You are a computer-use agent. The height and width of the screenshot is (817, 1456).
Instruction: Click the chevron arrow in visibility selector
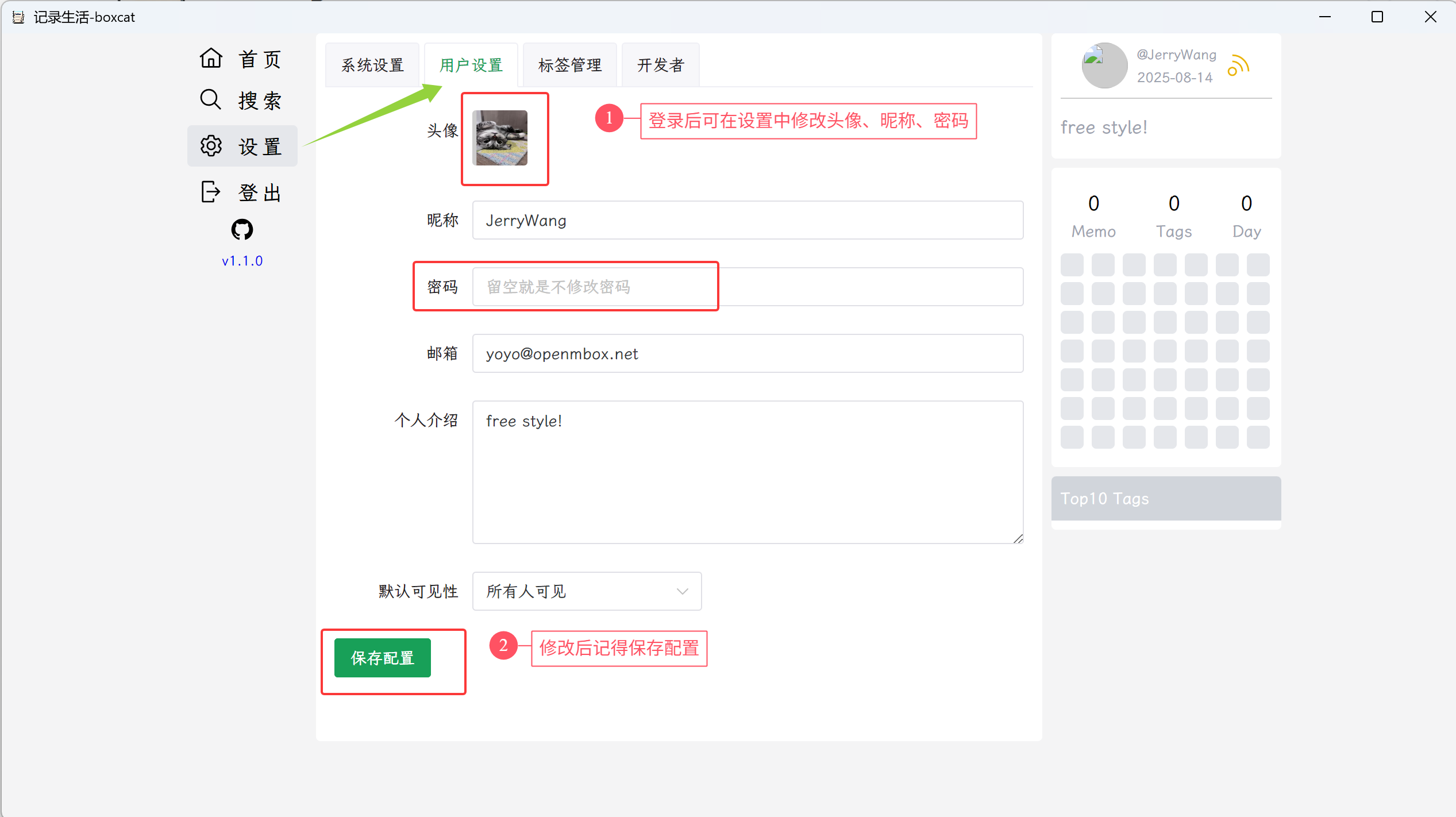pos(683,591)
